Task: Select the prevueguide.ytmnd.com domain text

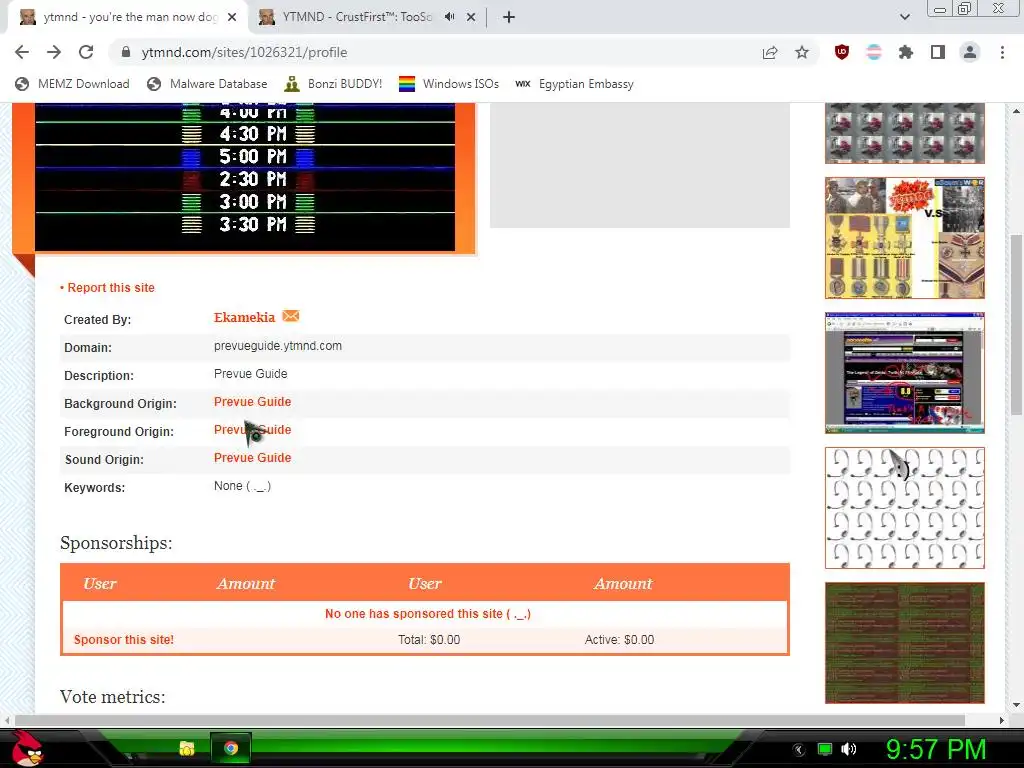Action: coord(278,345)
